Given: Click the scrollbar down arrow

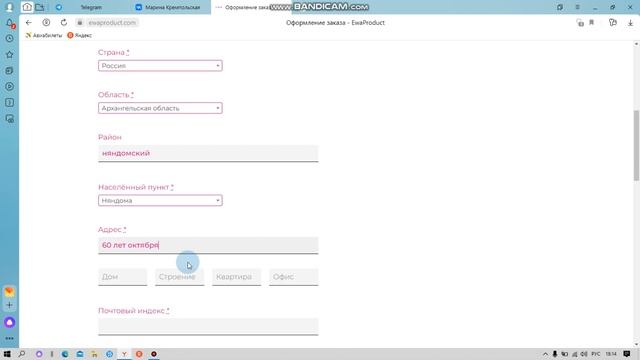Looking at the screenshot, I should [636, 345].
